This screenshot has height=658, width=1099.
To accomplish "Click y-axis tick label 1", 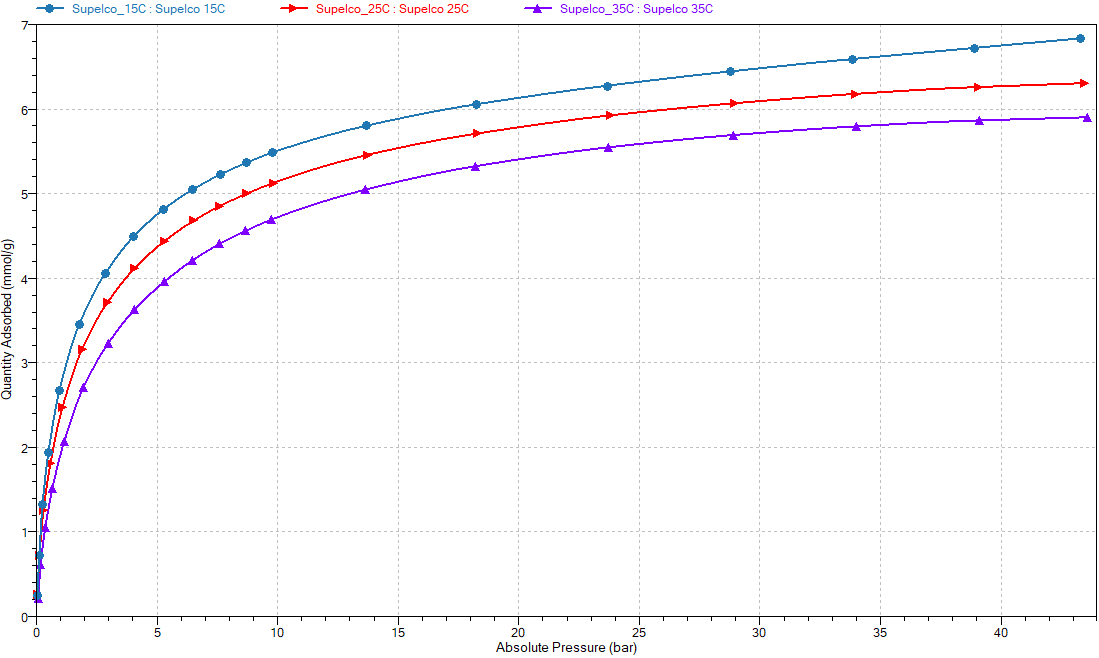I will [25, 532].
